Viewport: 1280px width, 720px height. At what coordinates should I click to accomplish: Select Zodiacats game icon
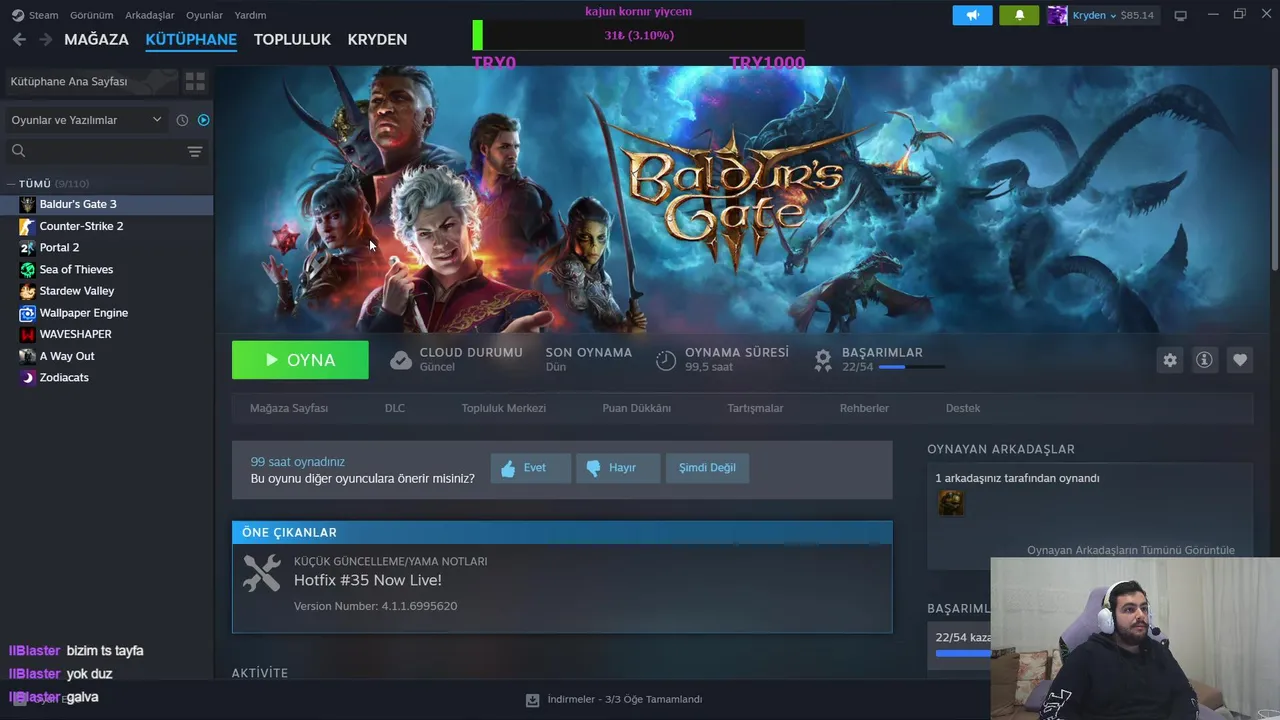[27, 377]
